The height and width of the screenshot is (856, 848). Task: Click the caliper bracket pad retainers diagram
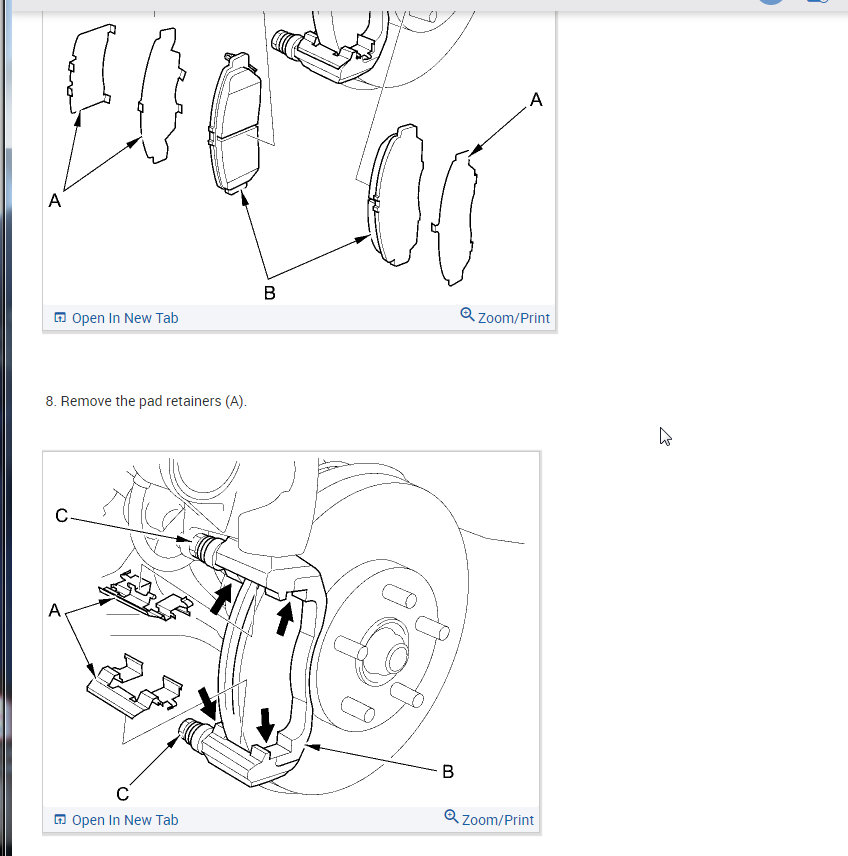(x=291, y=629)
